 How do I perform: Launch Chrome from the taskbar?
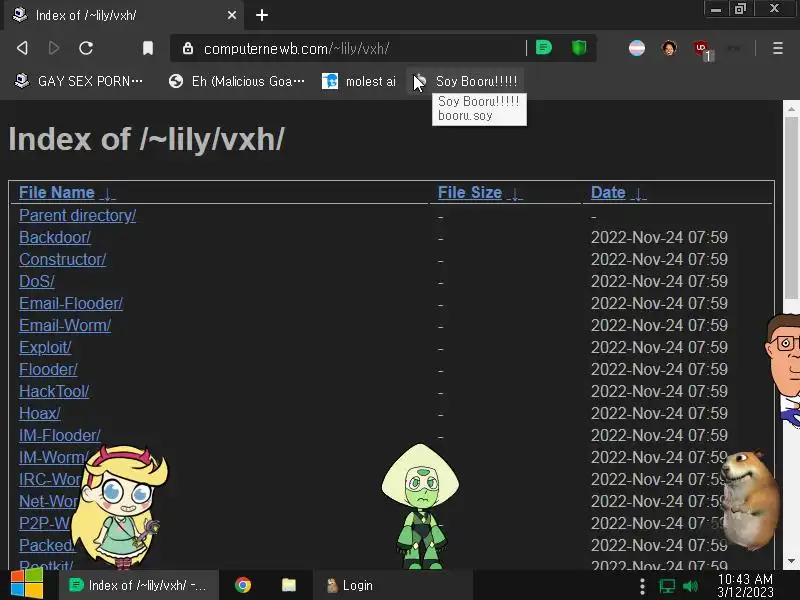coord(243,585)
